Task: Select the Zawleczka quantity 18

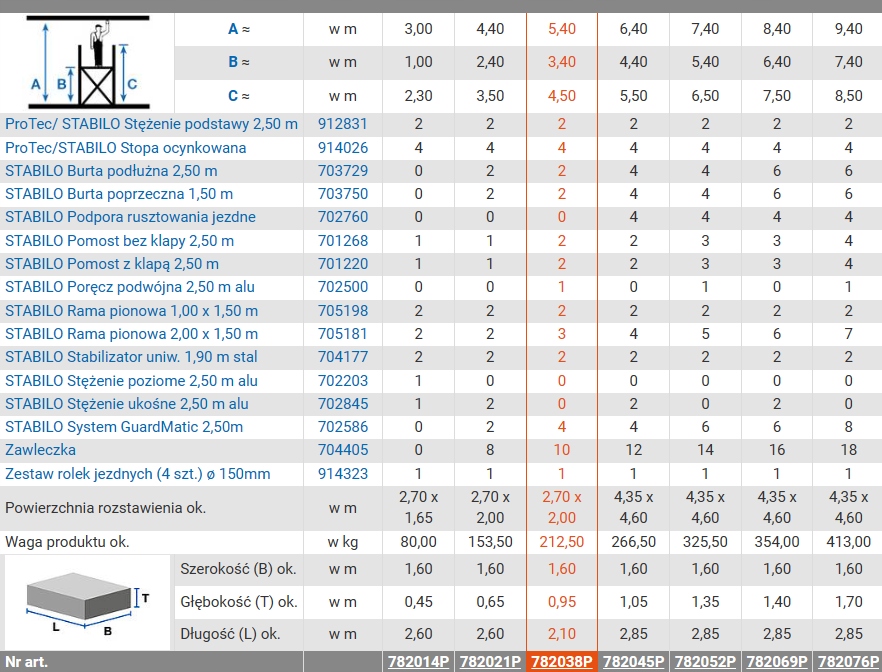Action: coord(849,450)
